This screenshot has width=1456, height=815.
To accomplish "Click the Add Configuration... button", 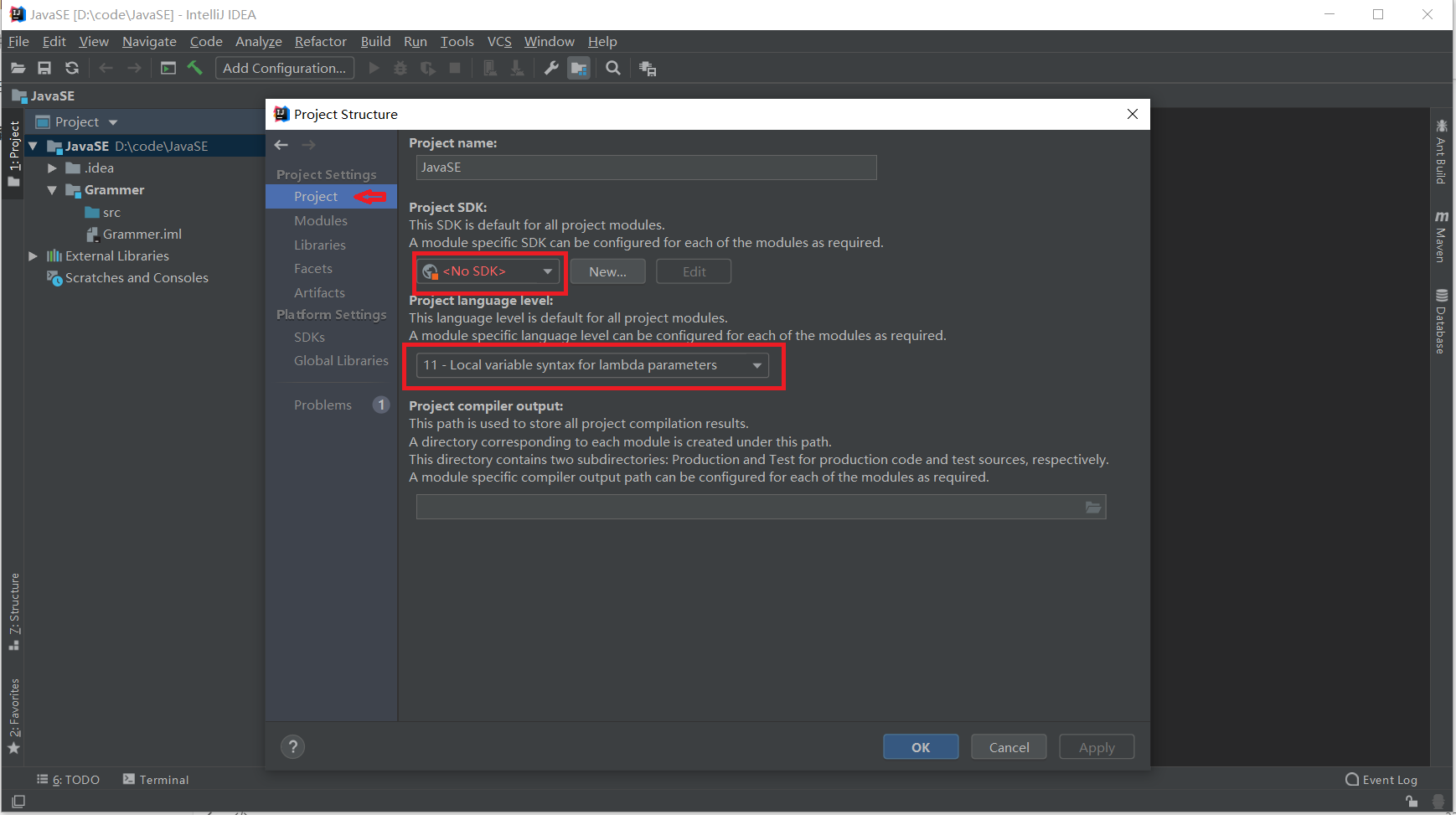I will (x=285, y=69).
